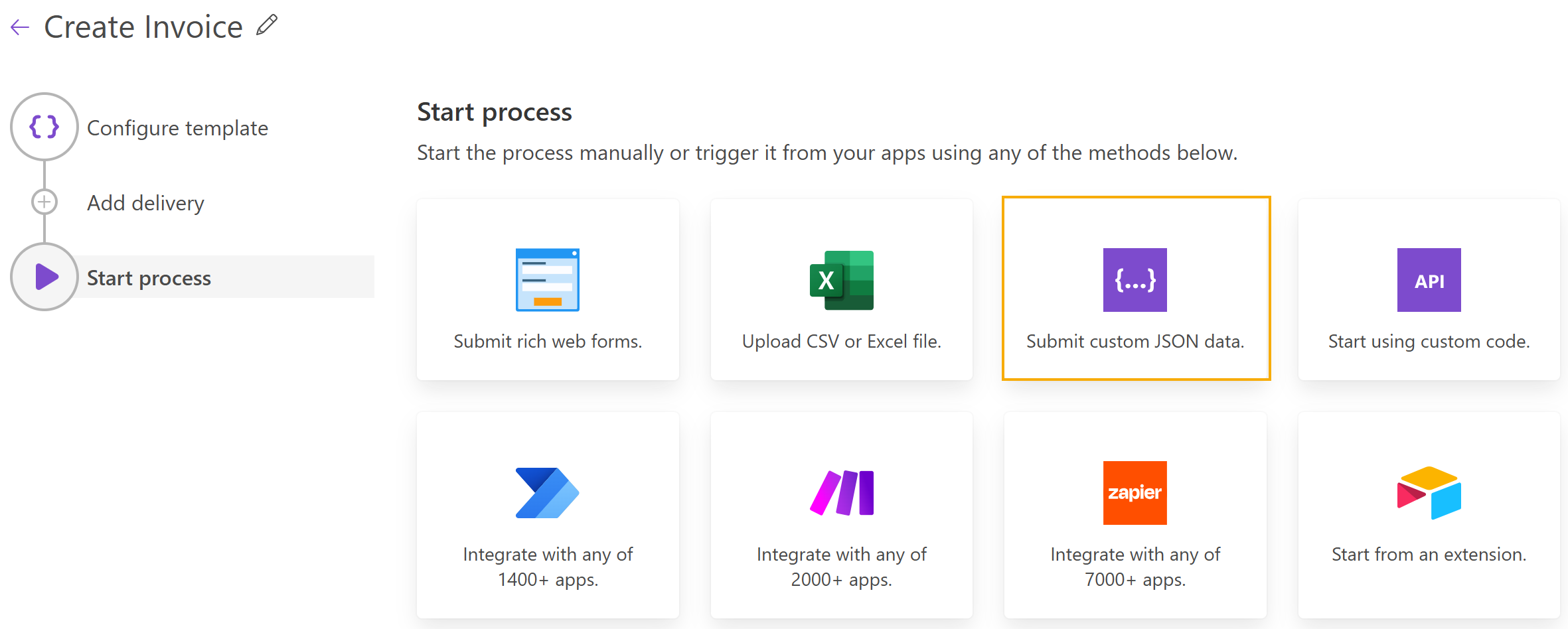The image size is (1568, 629).
Task: Click the back arrow next to Create Invoice
Action: (x=20, y=27)
